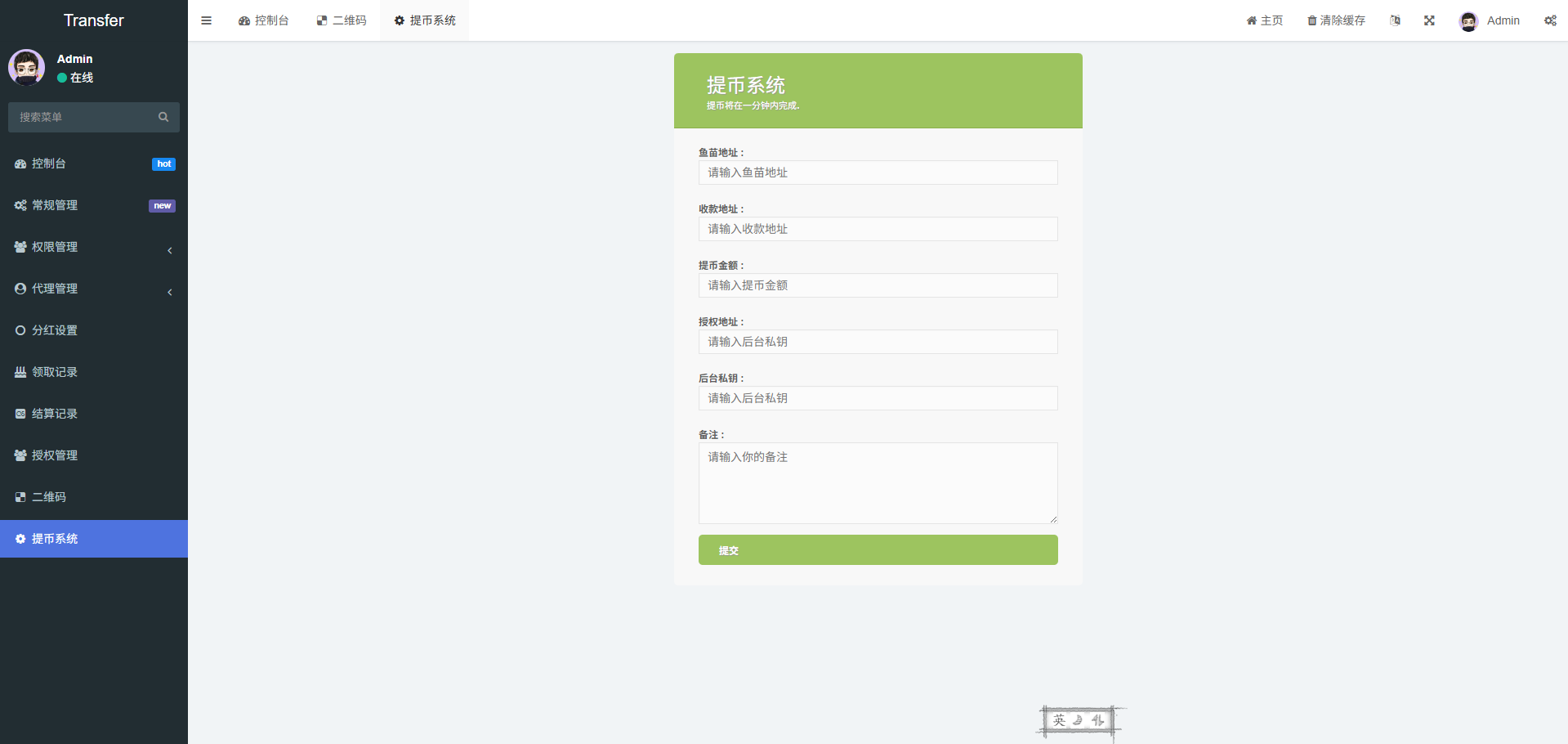This screenshot has width=1568, height=744.
Task: Open 领取记录 records from sidebar
Action: 54,371
